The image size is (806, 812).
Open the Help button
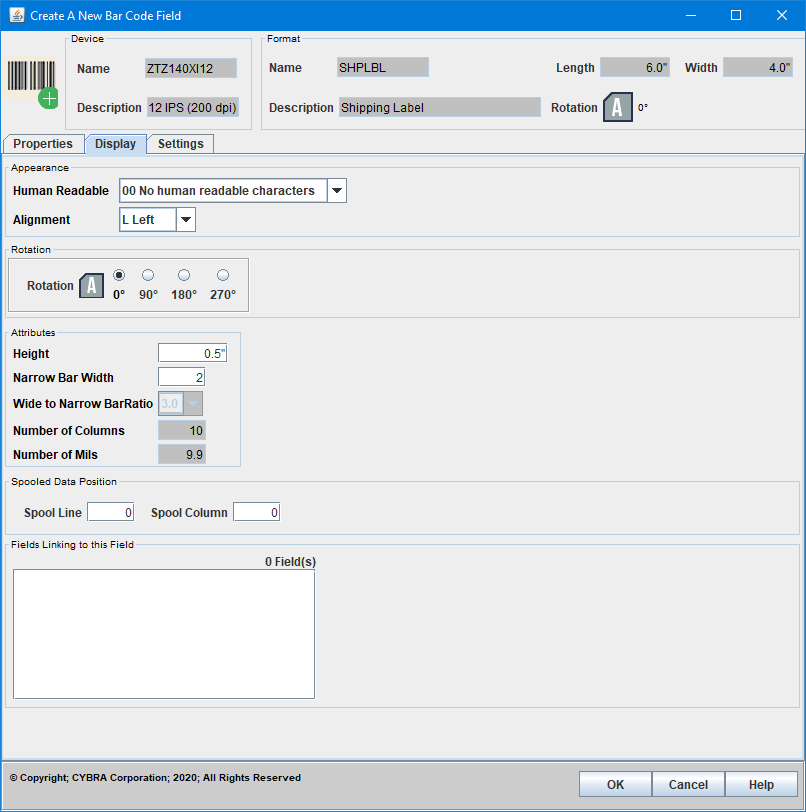(761, 785)
